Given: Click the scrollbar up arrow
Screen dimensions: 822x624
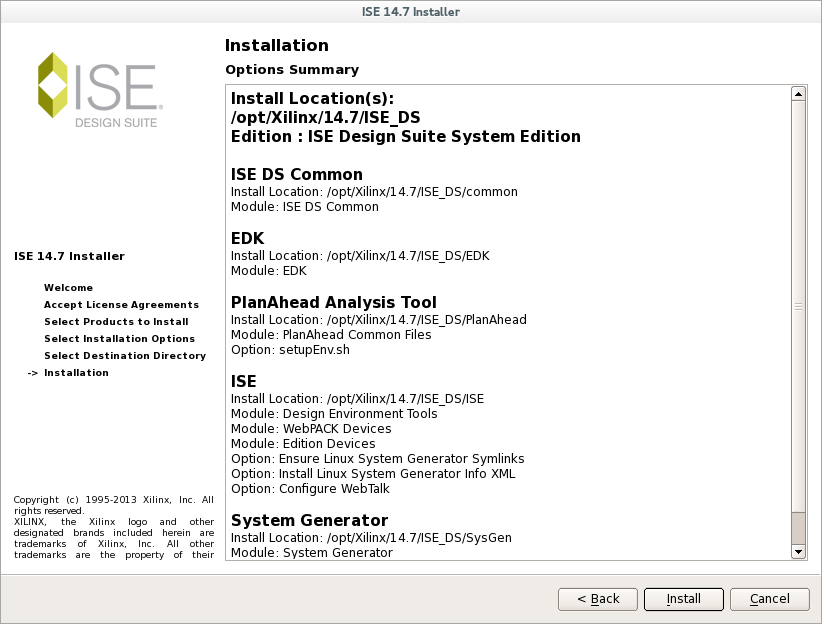Looking at the screenshot, I should 798,94.
